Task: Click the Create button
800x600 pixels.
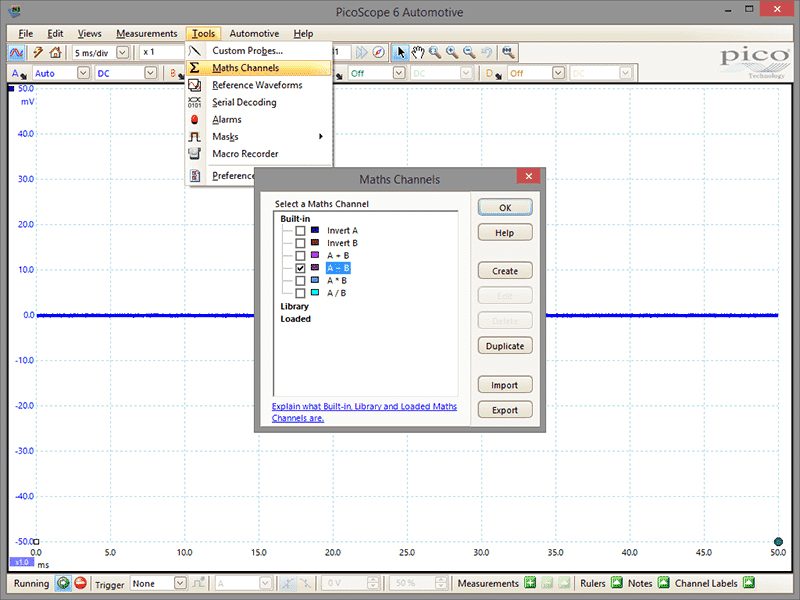Action: coord(505,271)
